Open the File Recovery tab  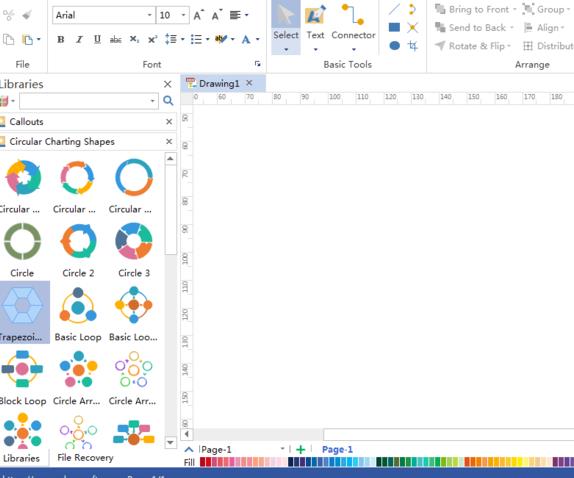pos(85,458)
